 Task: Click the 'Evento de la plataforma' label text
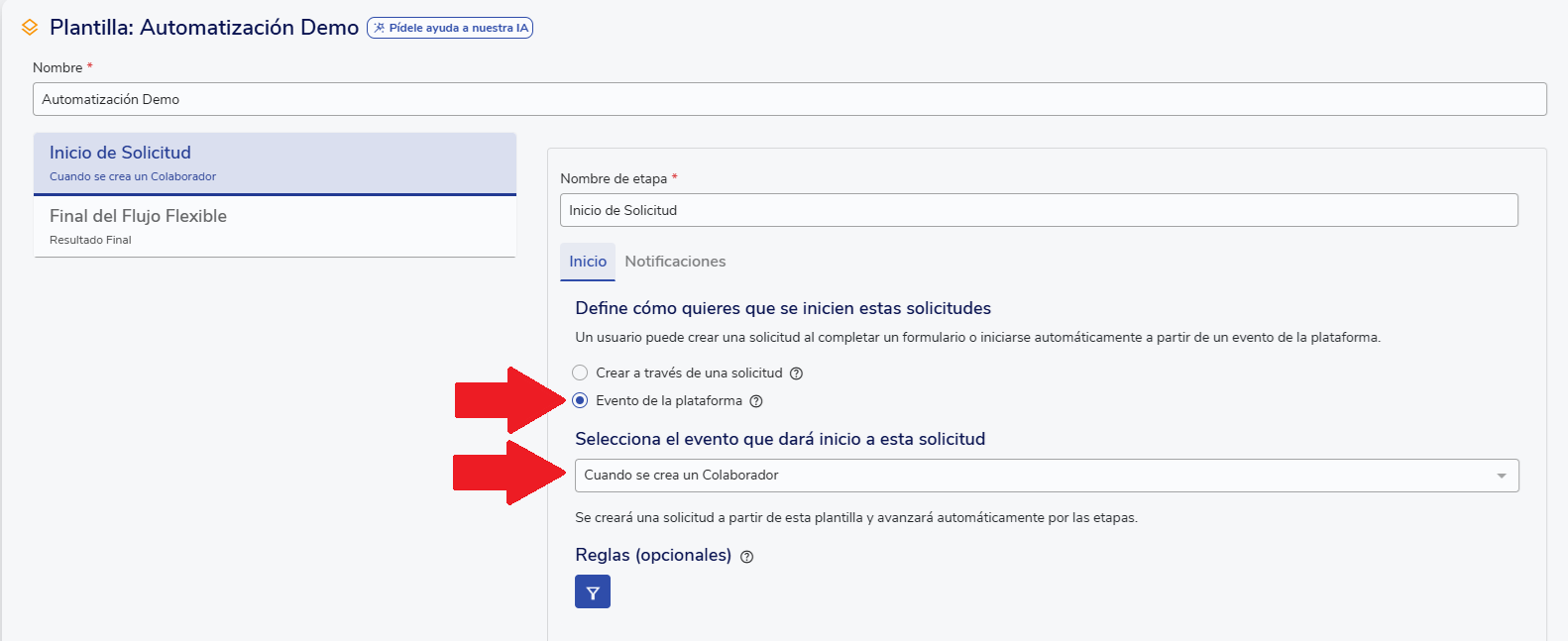pos(668,400)
